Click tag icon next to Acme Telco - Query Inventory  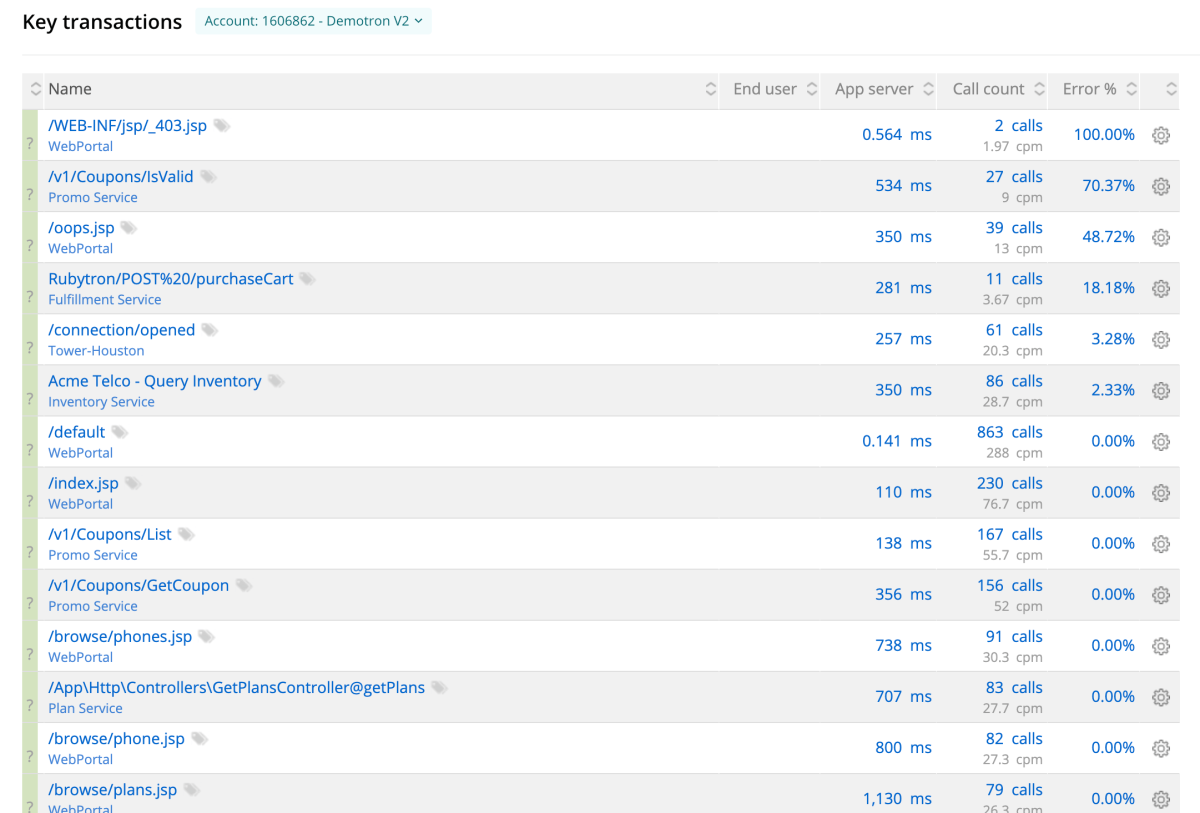click(276, 381)
